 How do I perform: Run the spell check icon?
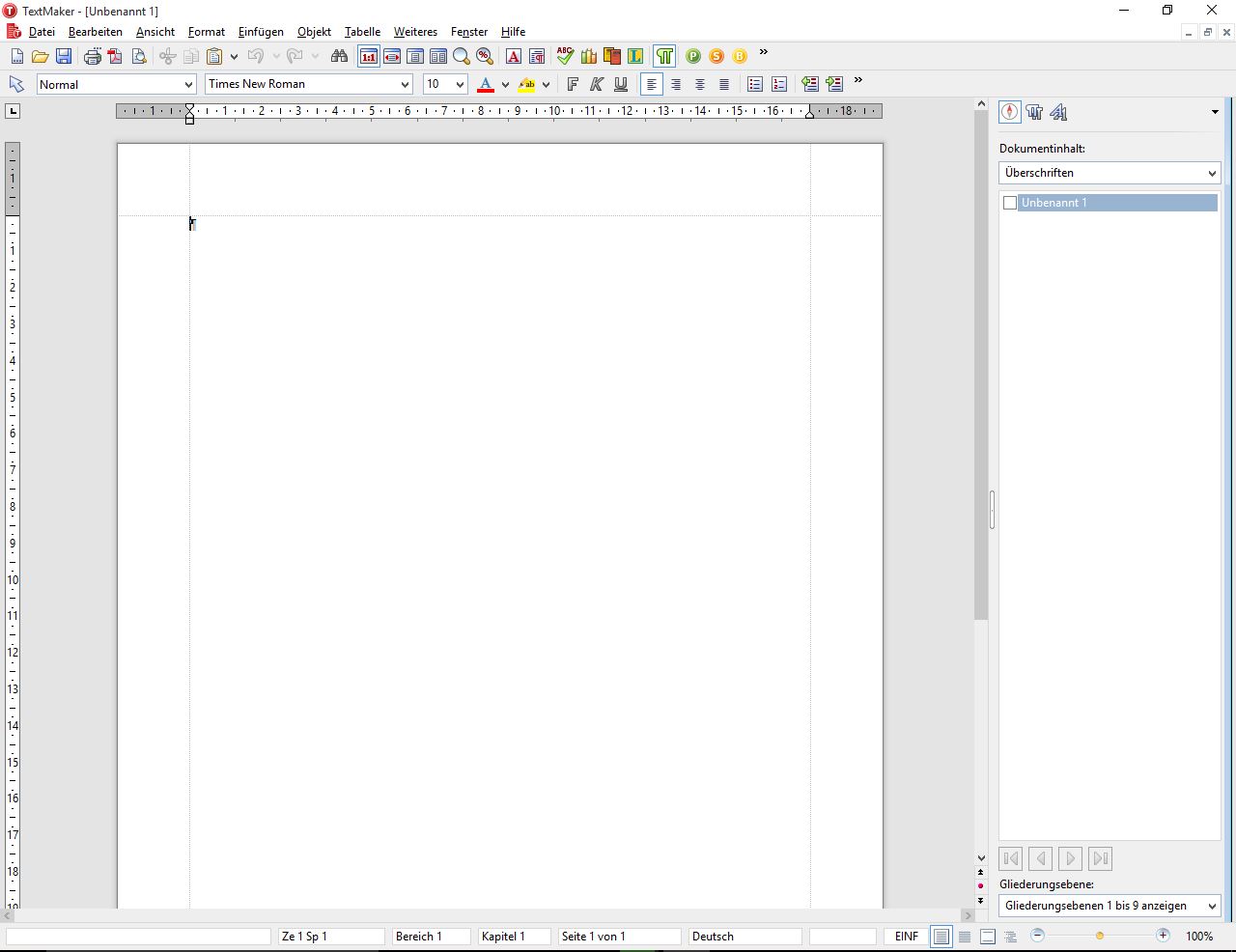(565, 56)
